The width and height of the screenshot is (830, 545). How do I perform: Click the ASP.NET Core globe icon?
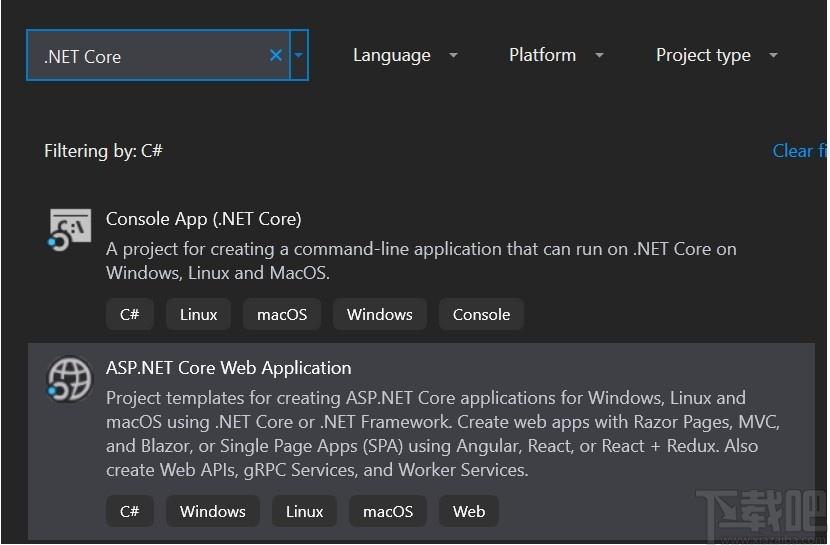69,379
